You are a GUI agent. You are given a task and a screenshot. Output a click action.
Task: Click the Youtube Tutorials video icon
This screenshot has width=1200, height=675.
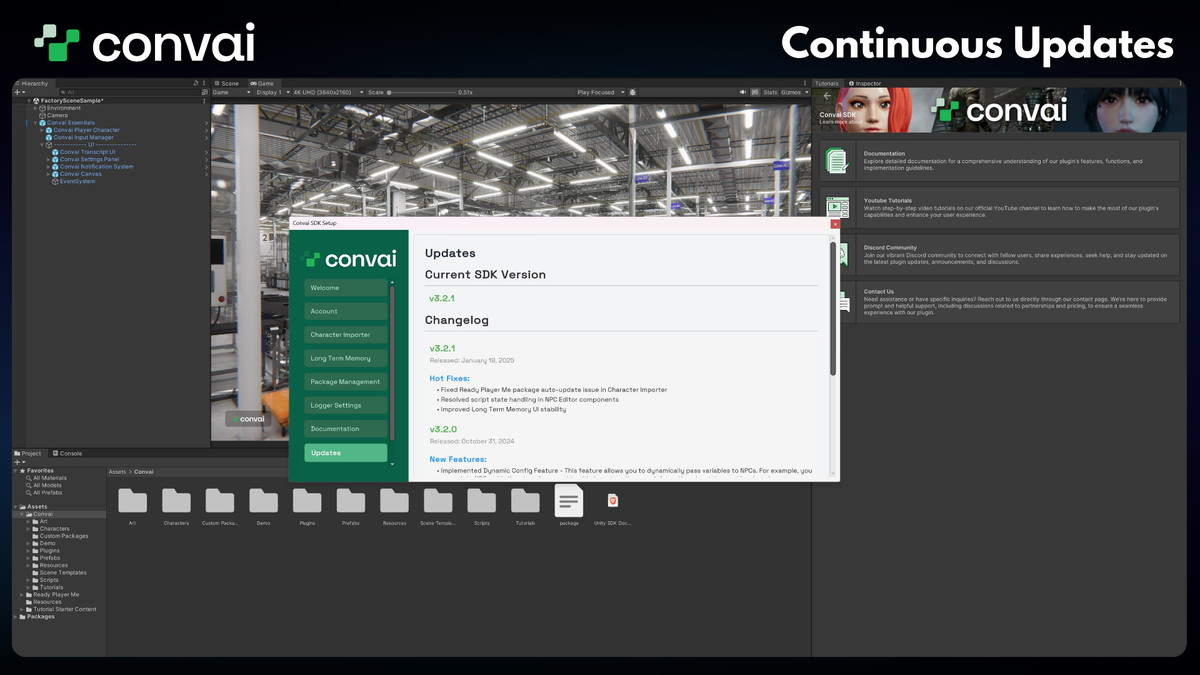[837, 208]
